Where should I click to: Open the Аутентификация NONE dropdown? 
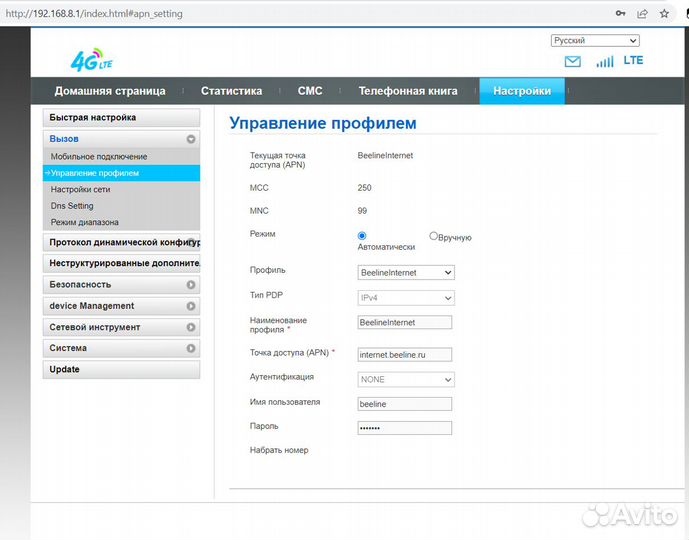pos(406,380)
